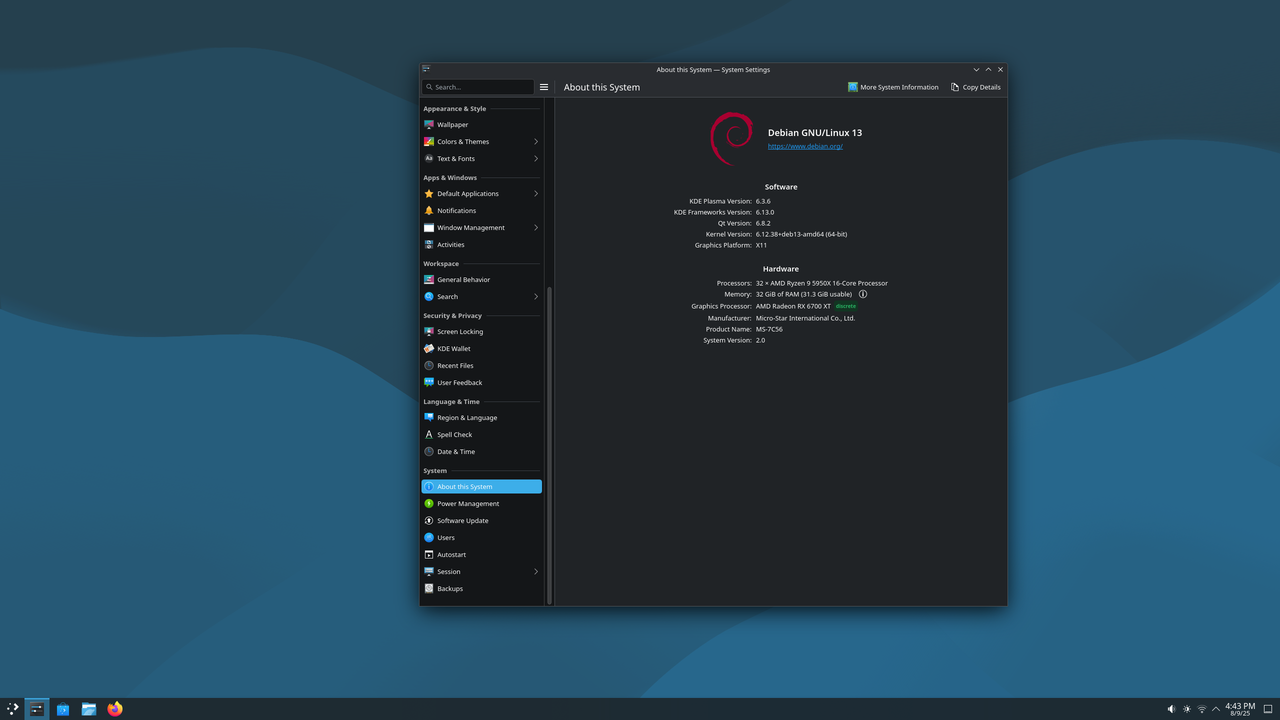This screenshot has height=720, width=1280.
Task: Click the Show Desktop tray button
Action: point(1268,709)
